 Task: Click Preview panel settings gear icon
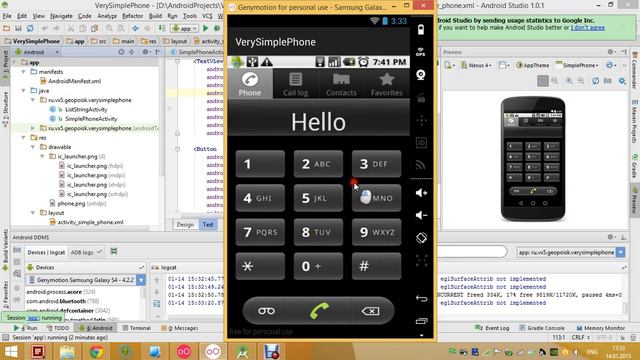[x=610, y=52]
